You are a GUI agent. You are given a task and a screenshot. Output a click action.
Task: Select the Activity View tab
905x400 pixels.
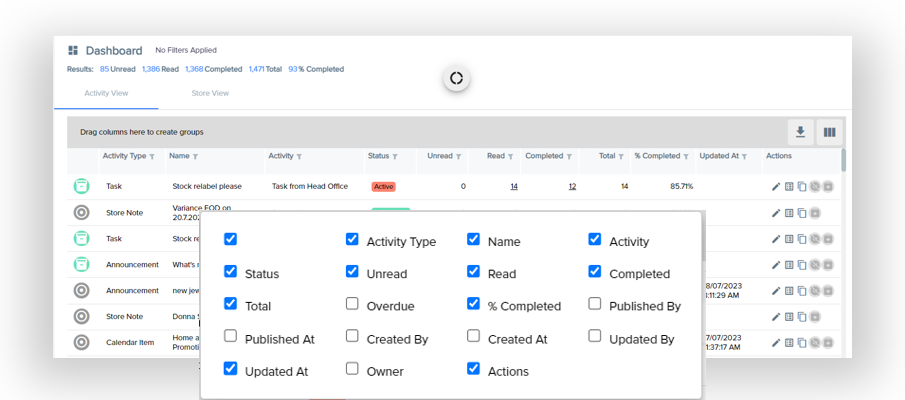[105, 93]
